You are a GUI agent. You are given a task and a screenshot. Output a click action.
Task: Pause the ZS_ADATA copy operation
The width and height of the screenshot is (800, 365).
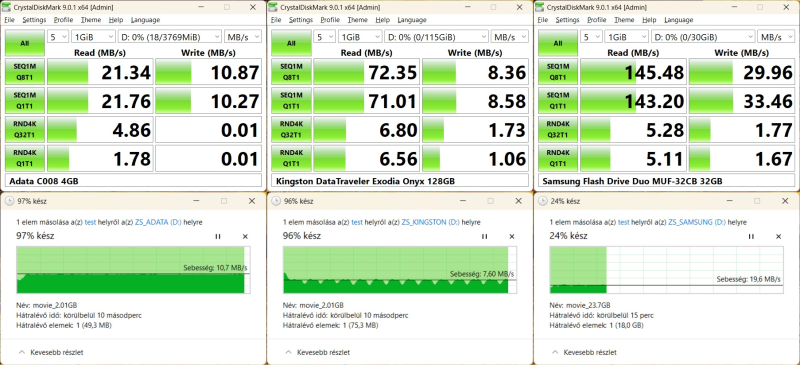point(218,236)
